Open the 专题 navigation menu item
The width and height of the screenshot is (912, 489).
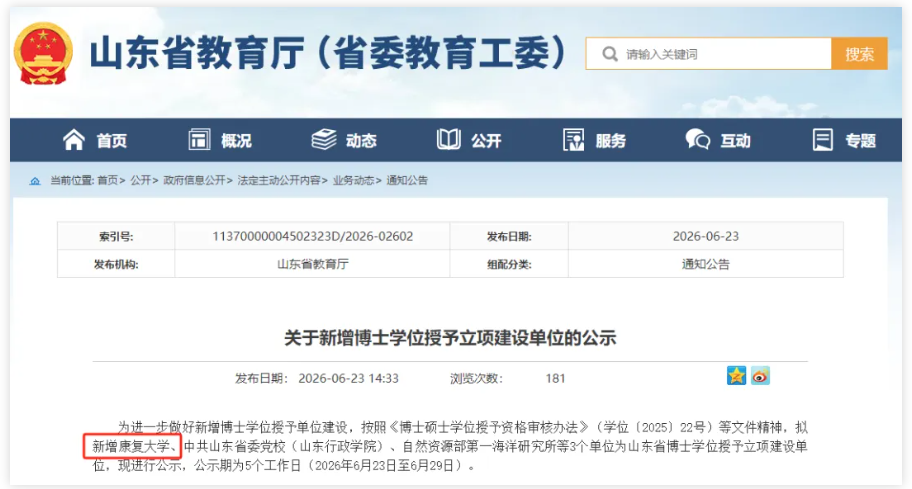click(x=860, y=141)
